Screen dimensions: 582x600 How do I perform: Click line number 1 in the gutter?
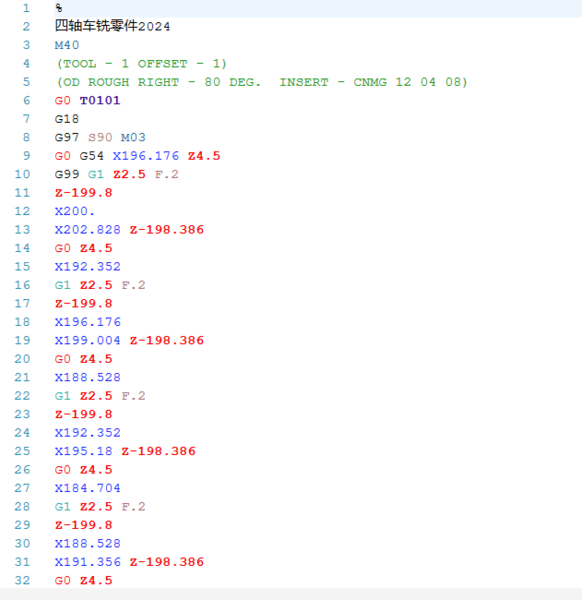pos(26,8)
